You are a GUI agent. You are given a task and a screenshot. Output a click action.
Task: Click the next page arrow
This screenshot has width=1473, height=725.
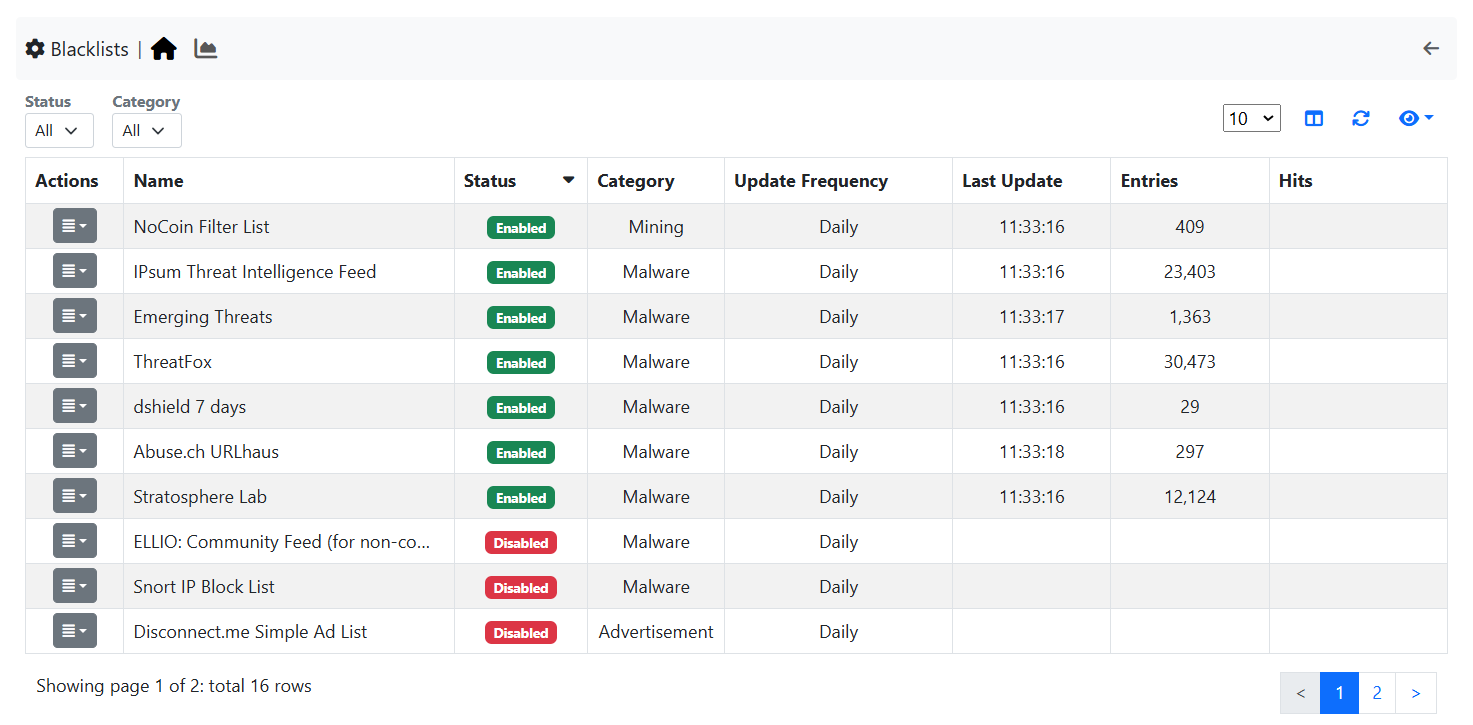(1416, 693)
